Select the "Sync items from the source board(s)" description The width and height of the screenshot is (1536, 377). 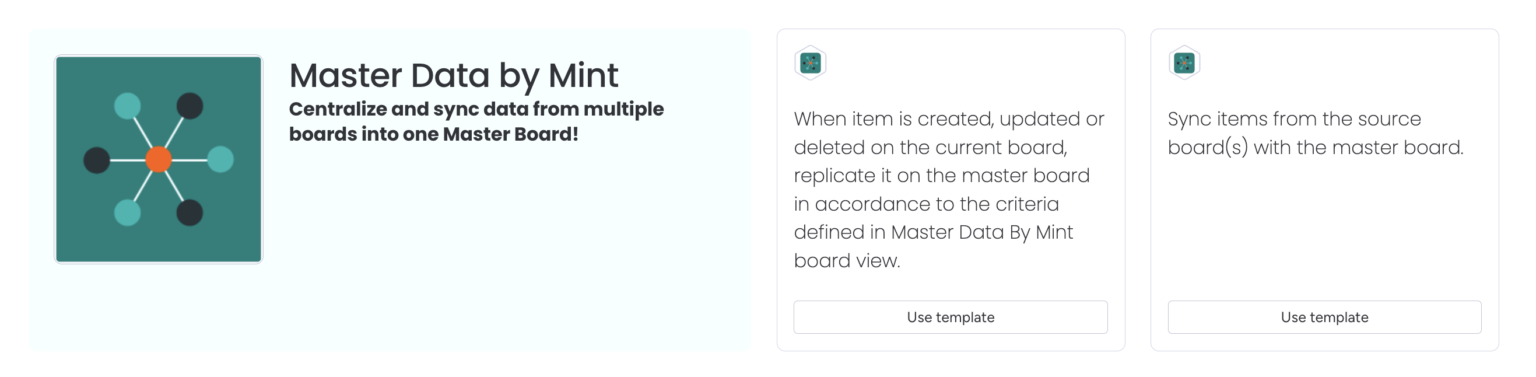(x=1316, y=133)
